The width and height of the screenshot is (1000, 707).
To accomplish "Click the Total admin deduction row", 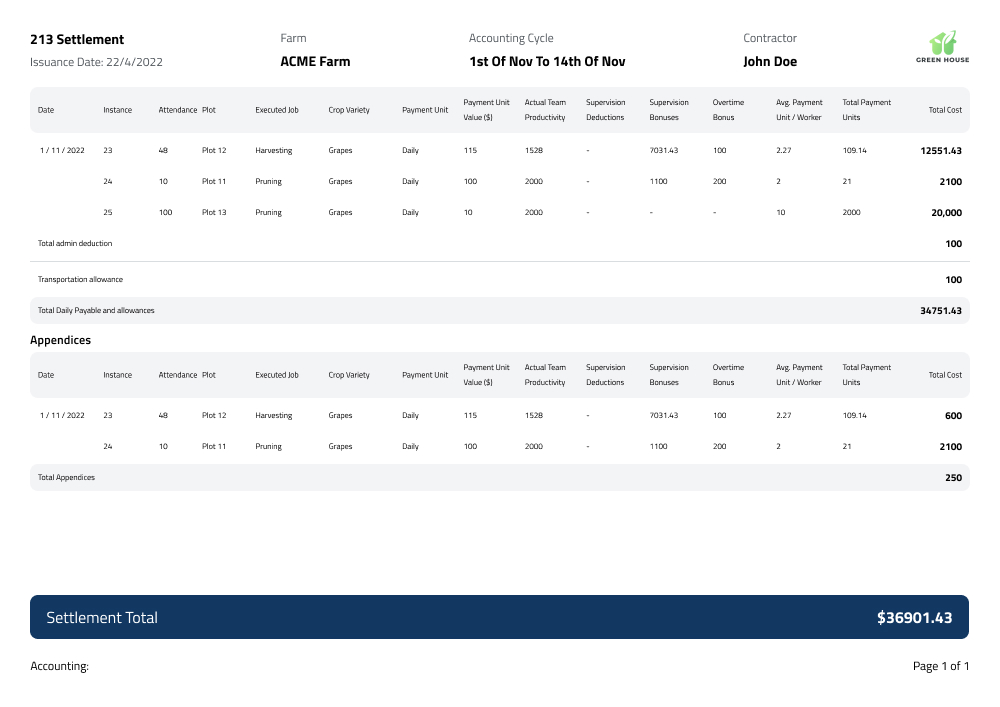I will click(x=75, y=243).
